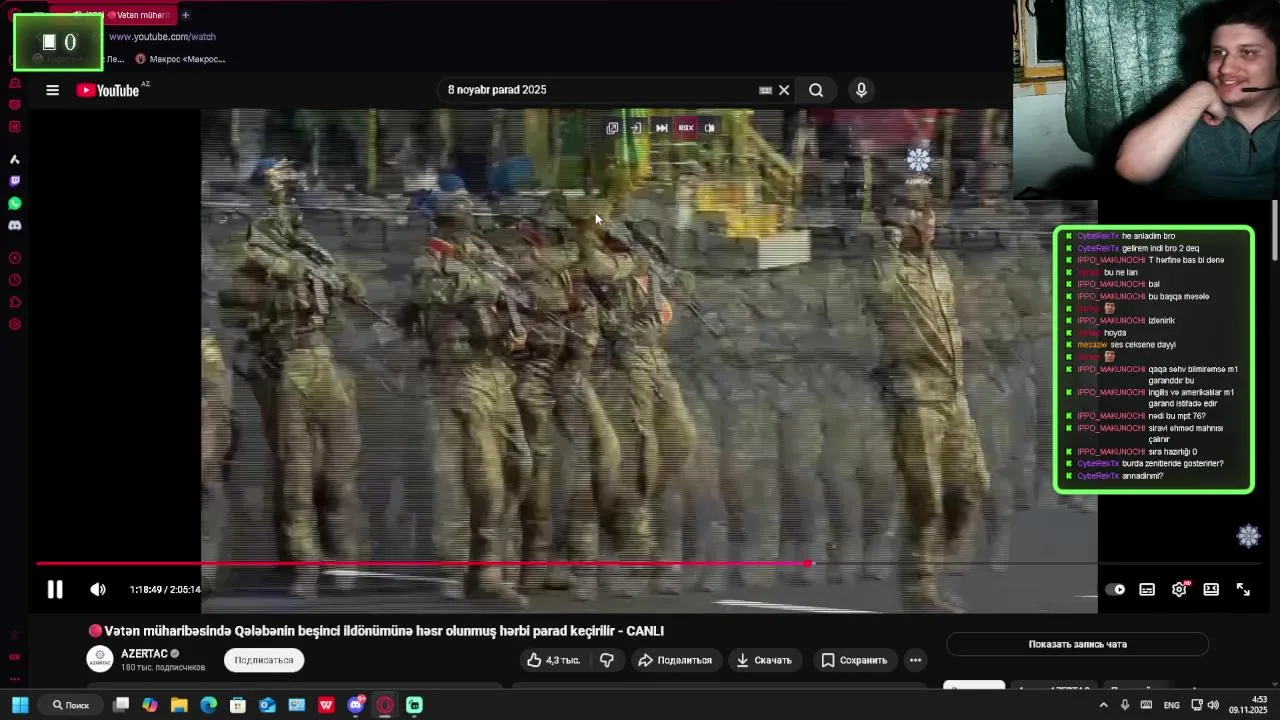Open Windows Start menu
The image size is (1280, 720).
pyautogui.click(x=19, y=705)
